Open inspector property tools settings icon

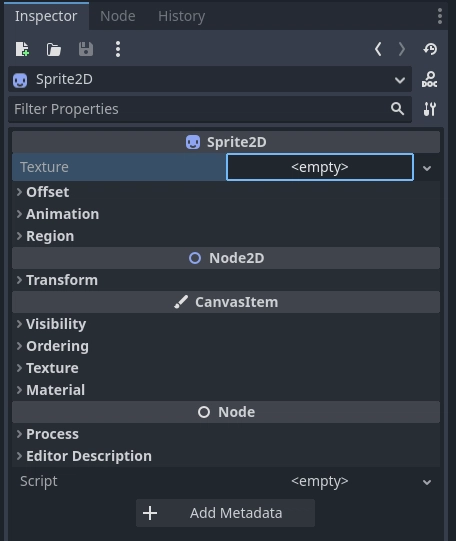(430, 109)
